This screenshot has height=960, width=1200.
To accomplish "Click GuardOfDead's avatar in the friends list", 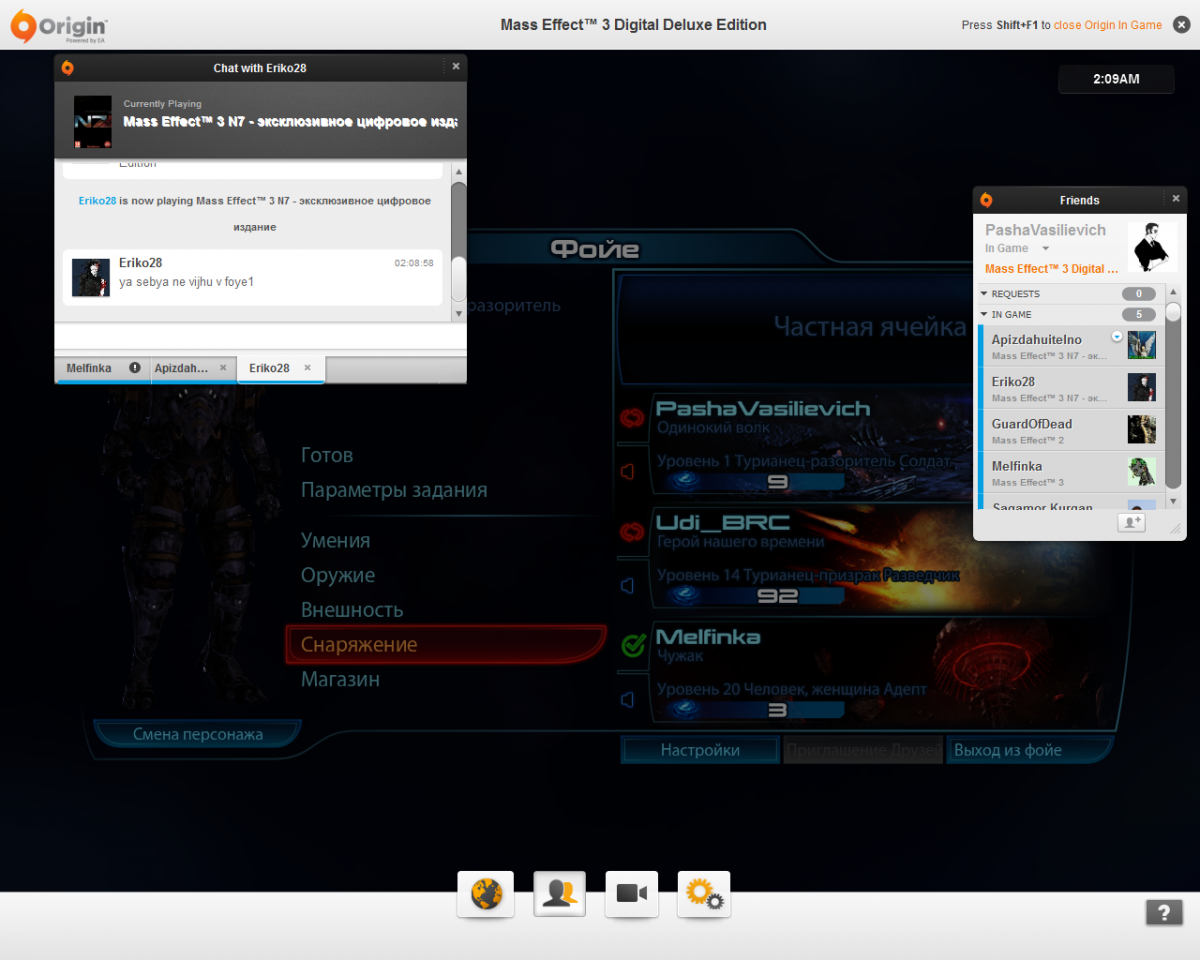I will [x=1142, y=429].
